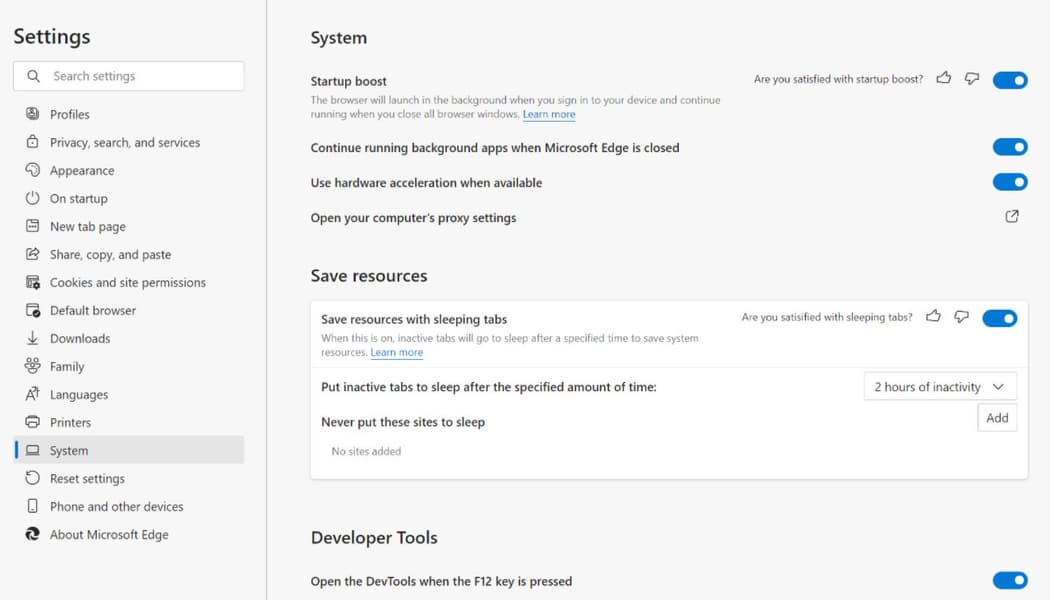Viewport: 1050px width, 600px height.
Task: Turn off continue running background apps toggle
Action: tap(1010, 147)
